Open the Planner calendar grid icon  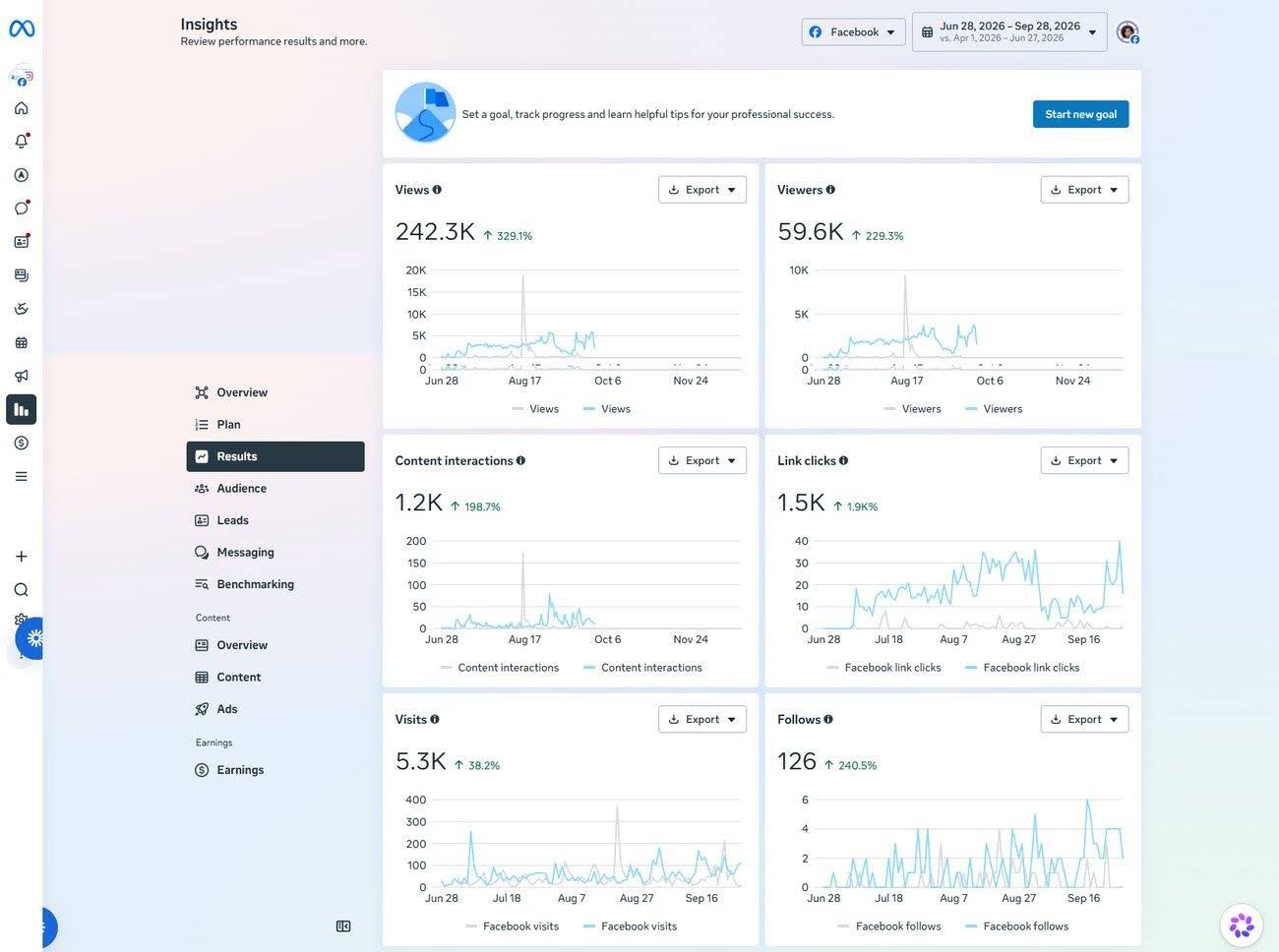[22, 342]
